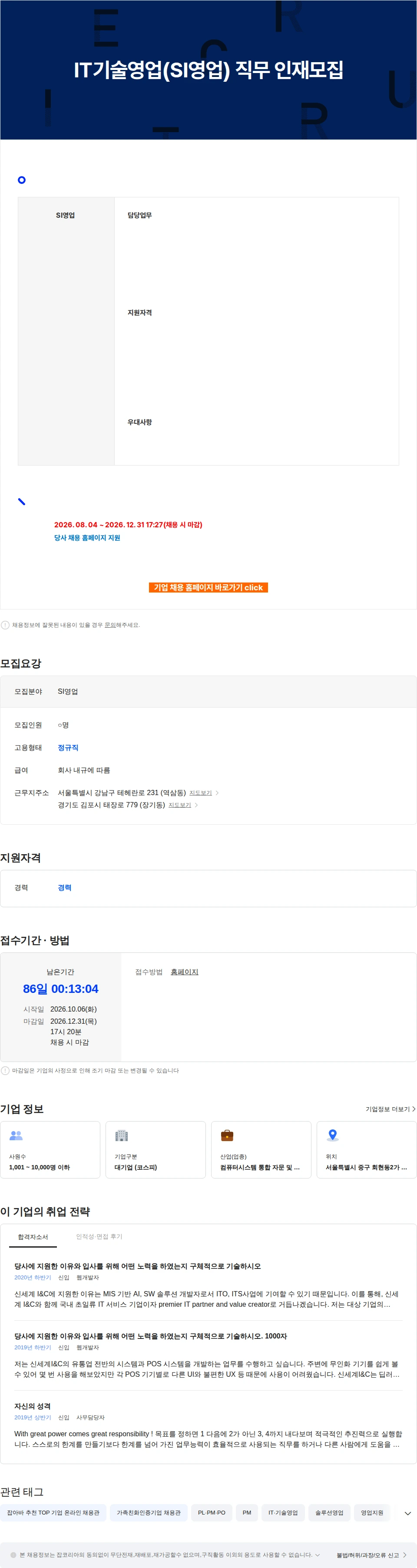Click the circle icon before the copyright notice
Screen dimensions: 417x1568
click(13, 1555)
